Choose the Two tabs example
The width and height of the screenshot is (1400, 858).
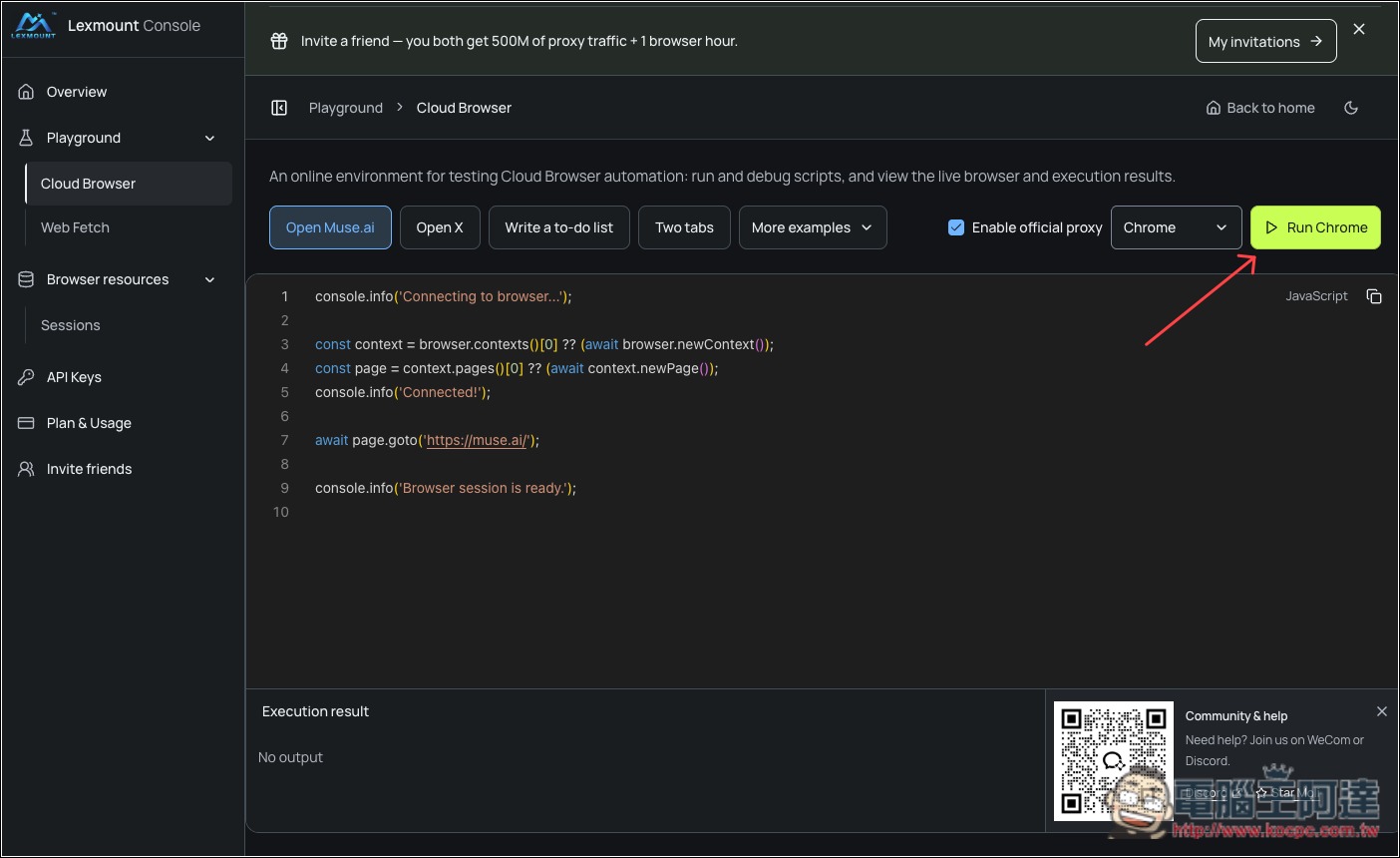[x=684, y=227]
